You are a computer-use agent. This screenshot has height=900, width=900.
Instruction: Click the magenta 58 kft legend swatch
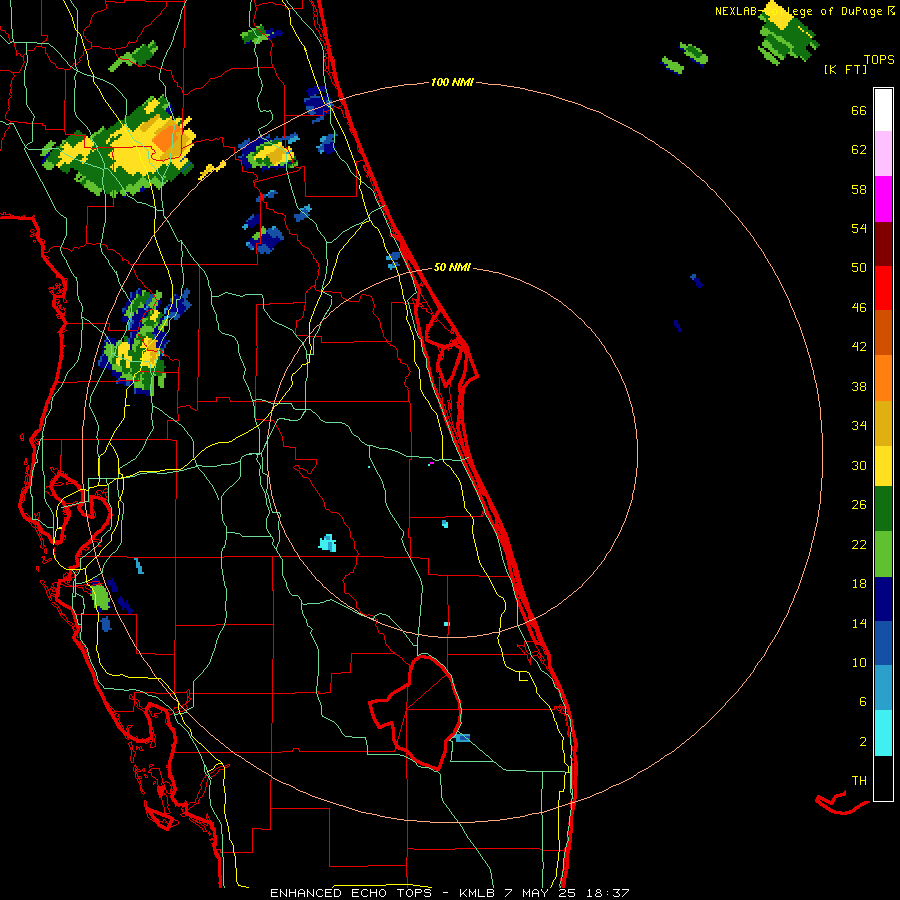(x=883, y=199)
